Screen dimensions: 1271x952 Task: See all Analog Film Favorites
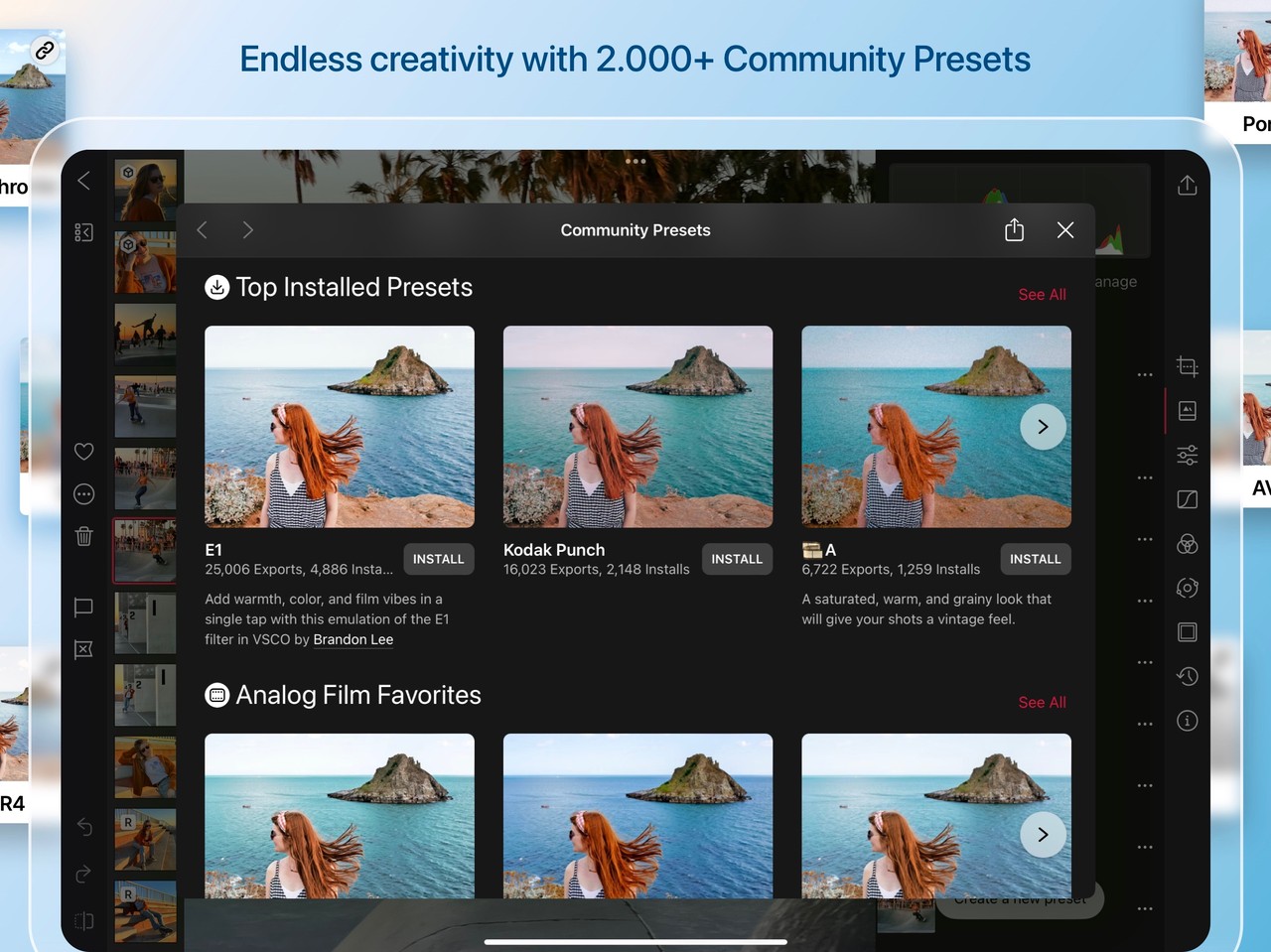[x=1042, y=703]
